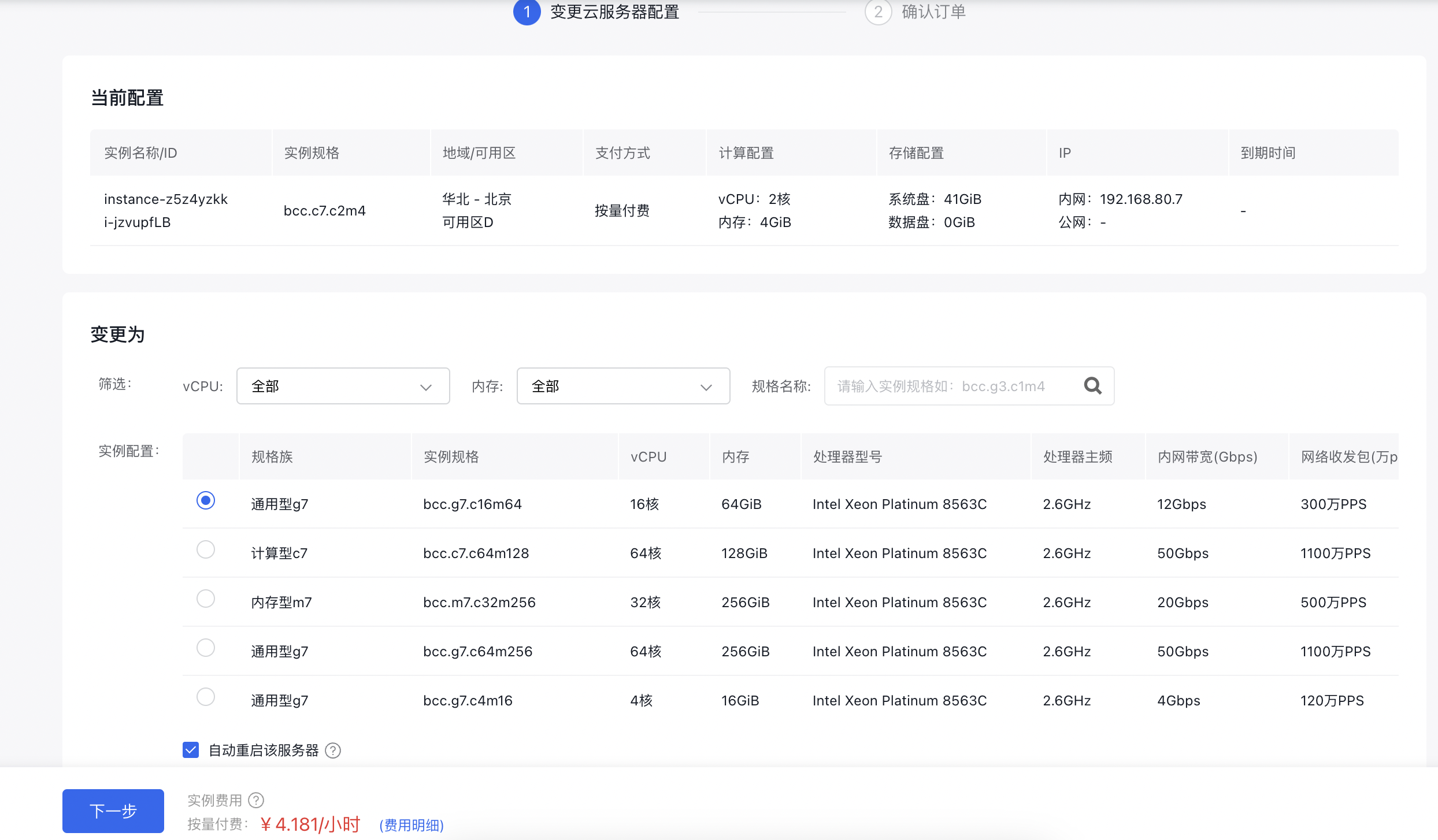Image resolution: width=1438 pixels, height=840 pixels.
Task: Click 300万PPS cell
Action: point(1334,504)
